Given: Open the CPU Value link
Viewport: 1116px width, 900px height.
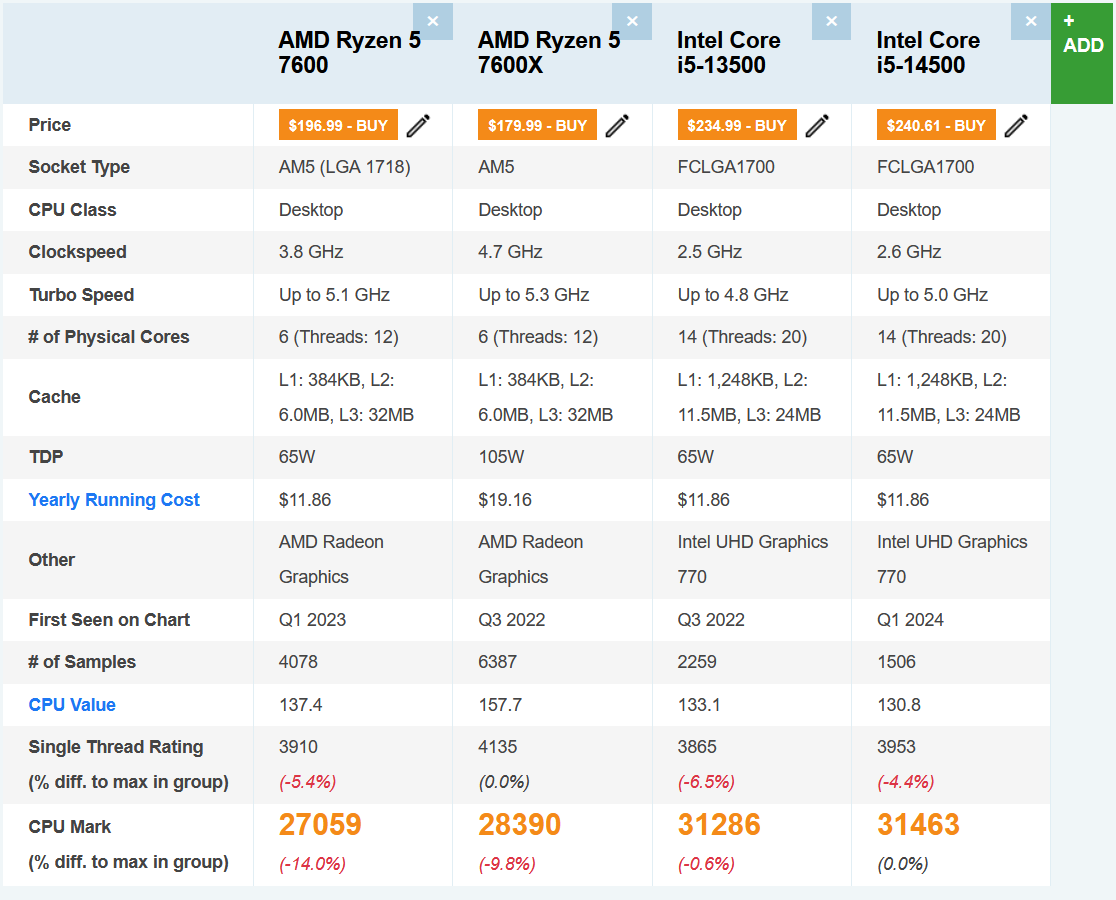Looking at the screenshot, I should point(72,705).
